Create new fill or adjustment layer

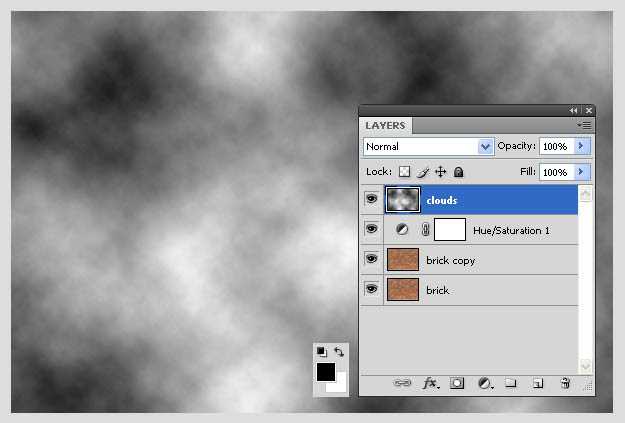click(x=485, y=383)
